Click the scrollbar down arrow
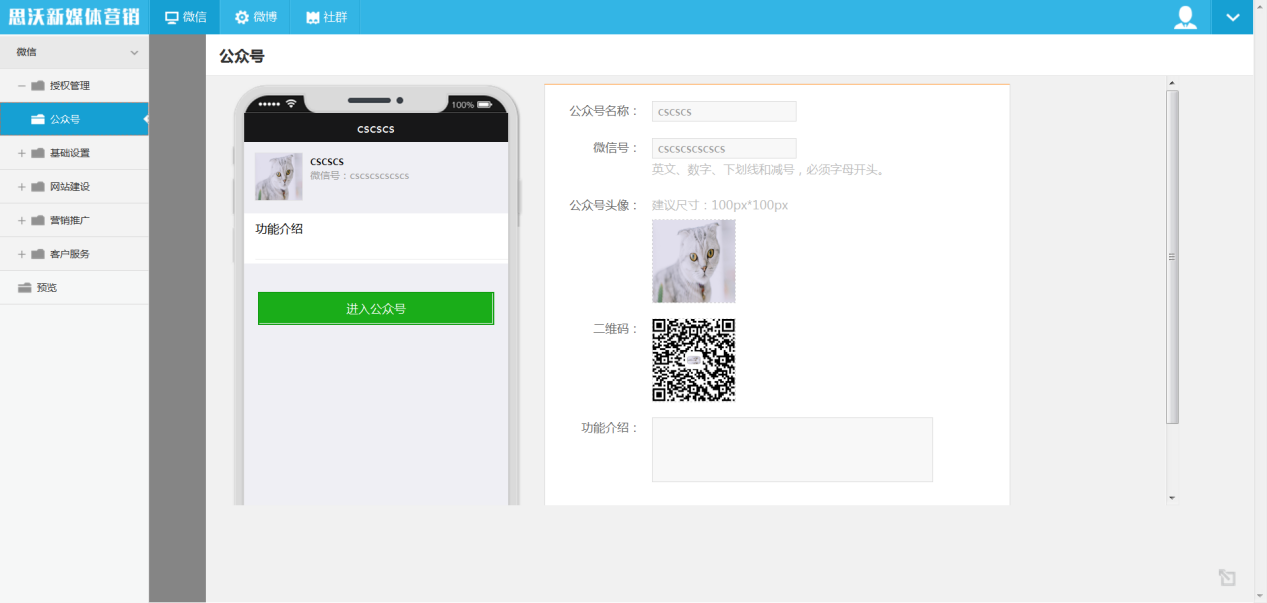1267x603 pixels. pos(1172,497)
